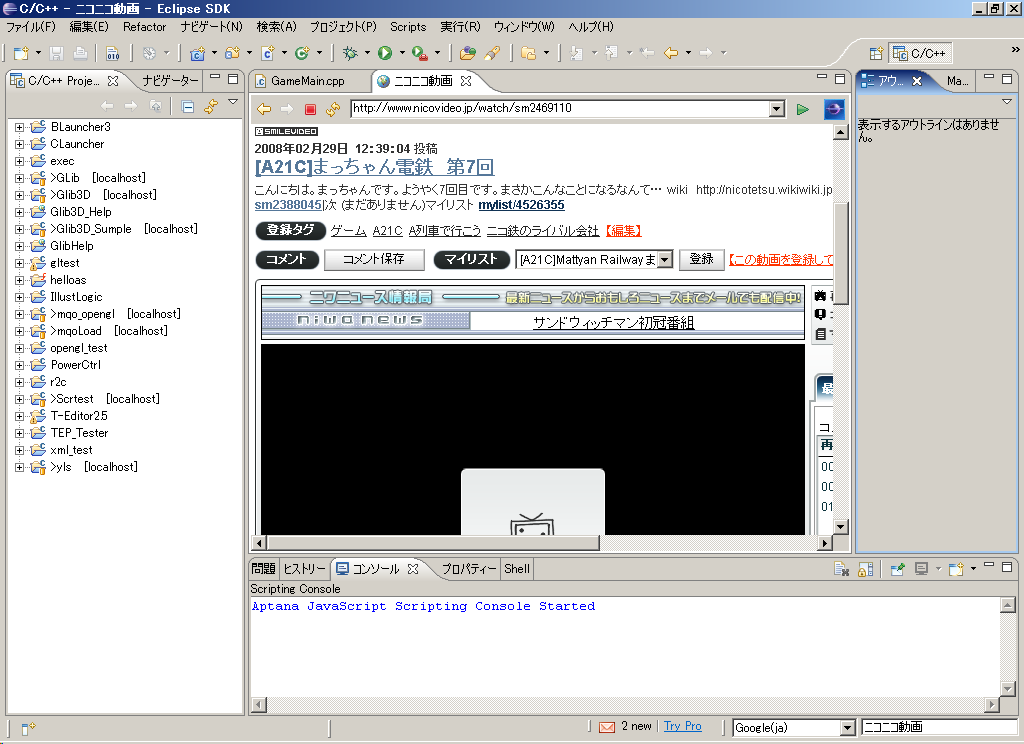Click the Build (binary 010) toolbar icon
Viewport: 1024px width, 744px height.
(112, 53)
